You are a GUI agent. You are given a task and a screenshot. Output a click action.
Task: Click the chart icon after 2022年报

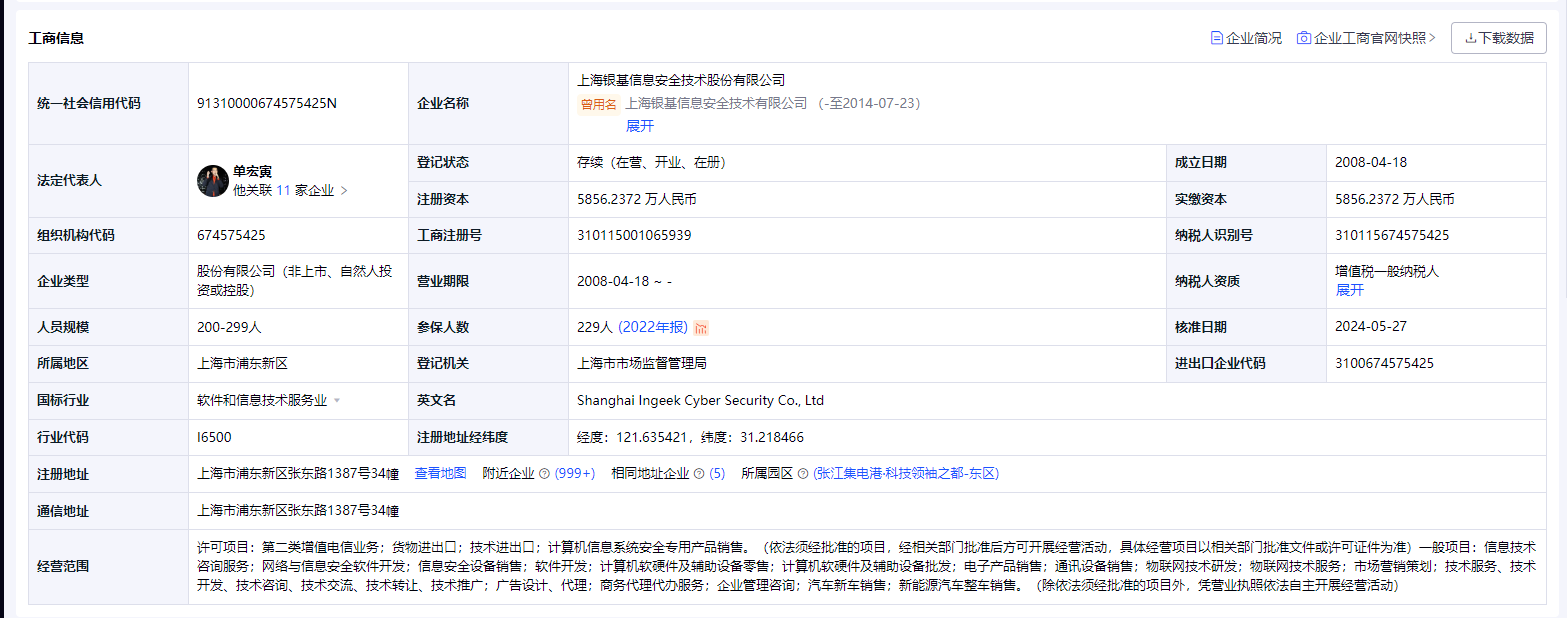701,328
